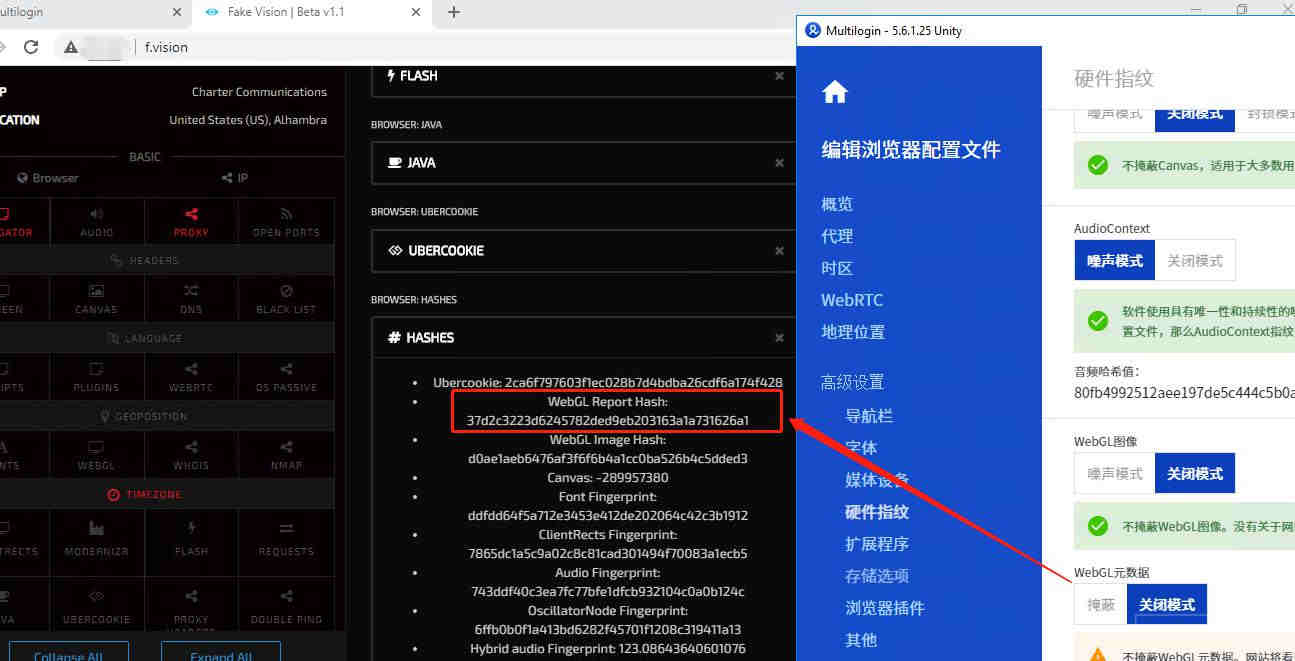Open the NMAP tile
The height and width of the screenshot is (661, 1295).
coord(286,455)
